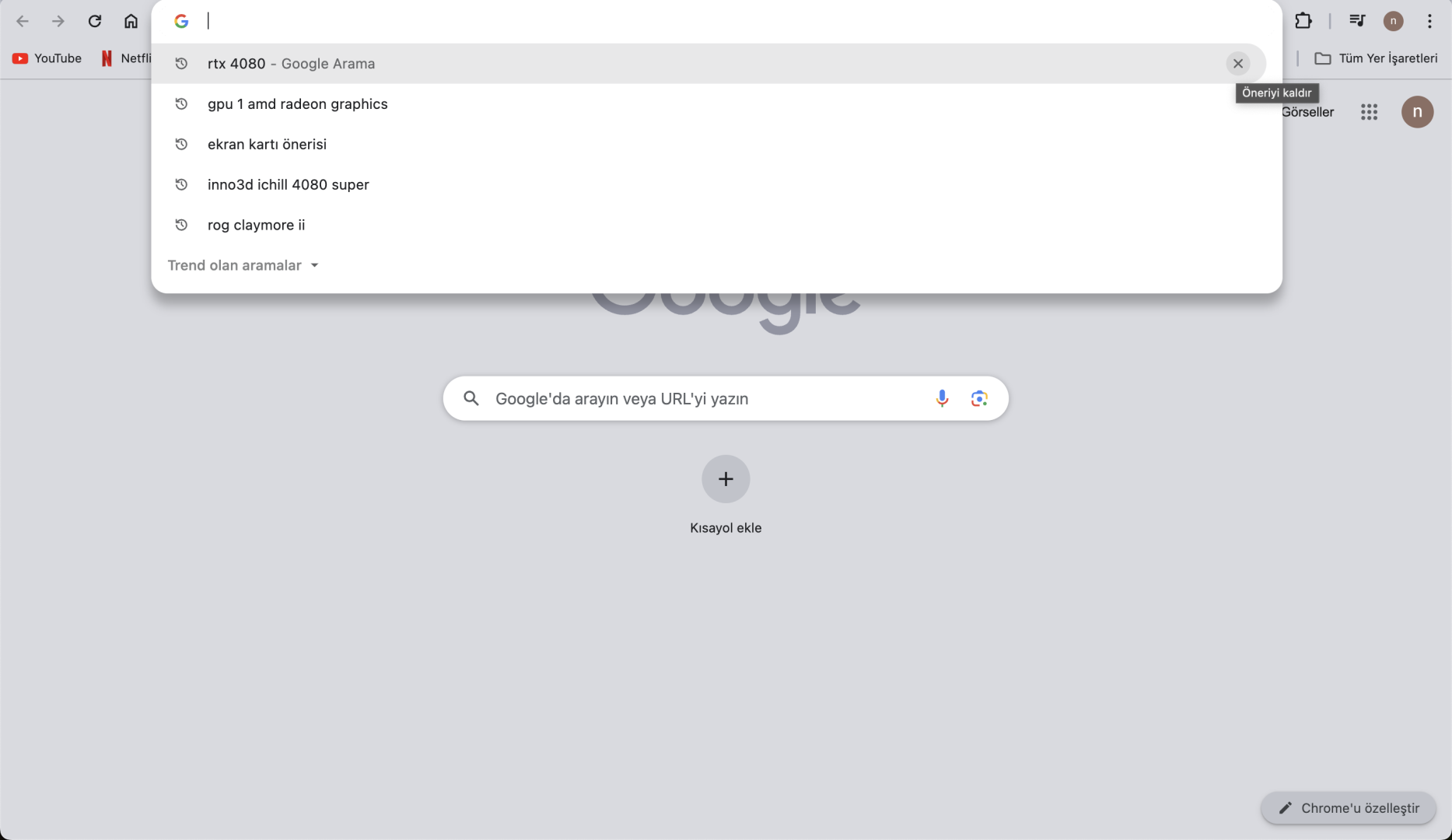The image size is (1452, 840).
Task: Collapse the Trend olan aramalar section
Action: pos(314,265)
